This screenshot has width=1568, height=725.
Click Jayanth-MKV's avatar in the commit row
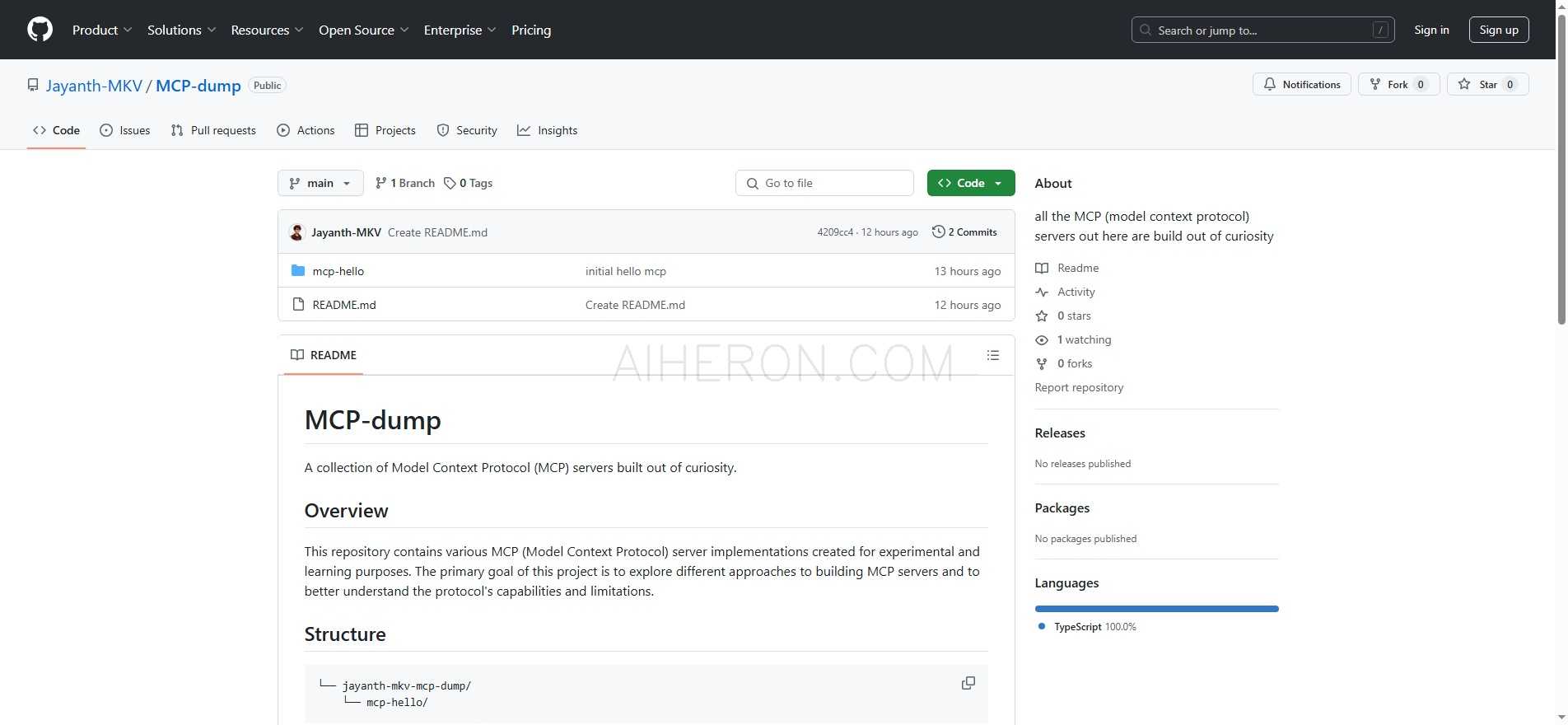[297, 232]
